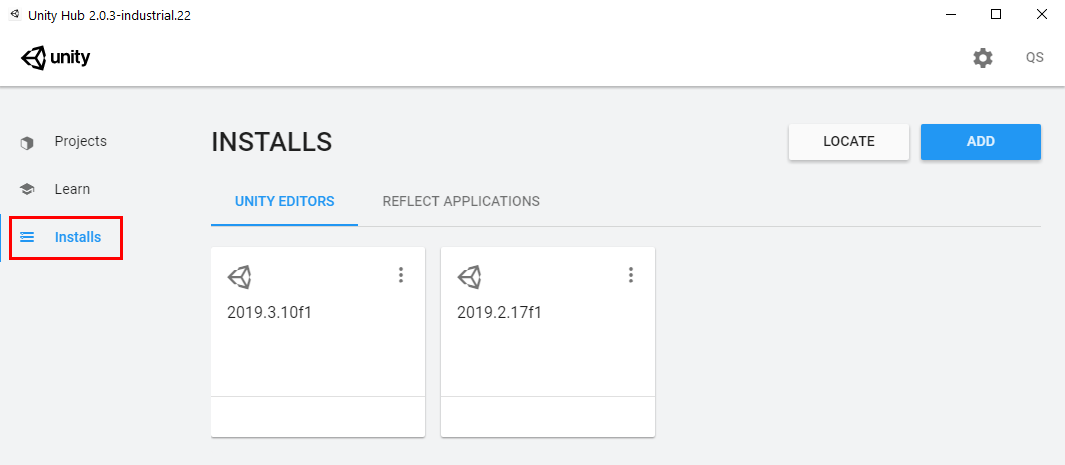The width and height of the screenshot is (1065, 465).
Task: Go to Projects in the sidebar
Action: (x=80, y=142)
